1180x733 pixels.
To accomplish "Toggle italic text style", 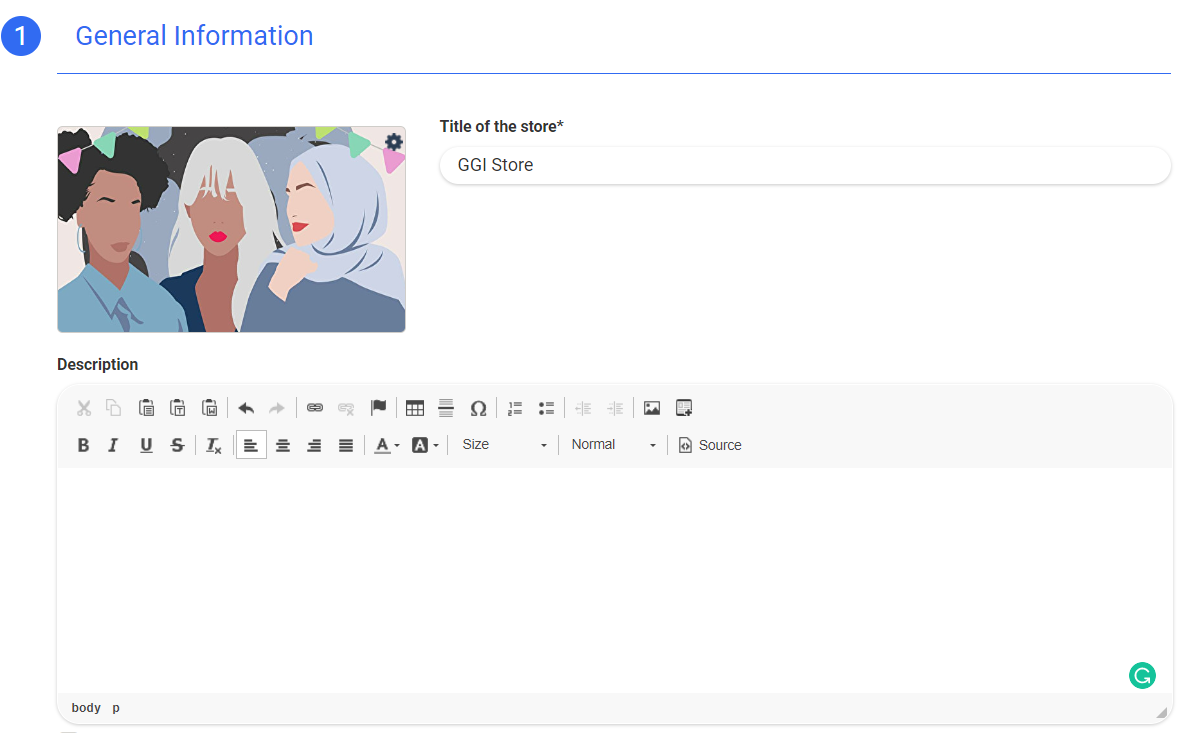I will pyautogui.click(x=113, y=446).
